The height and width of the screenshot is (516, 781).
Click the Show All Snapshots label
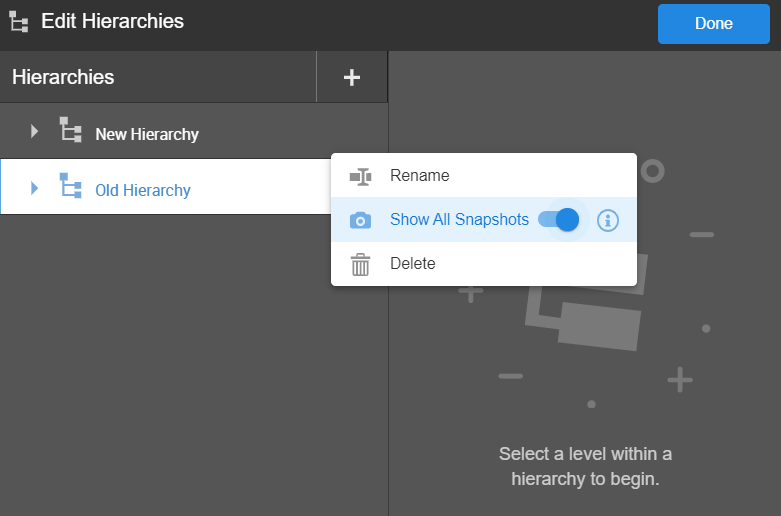pos(459,220)
